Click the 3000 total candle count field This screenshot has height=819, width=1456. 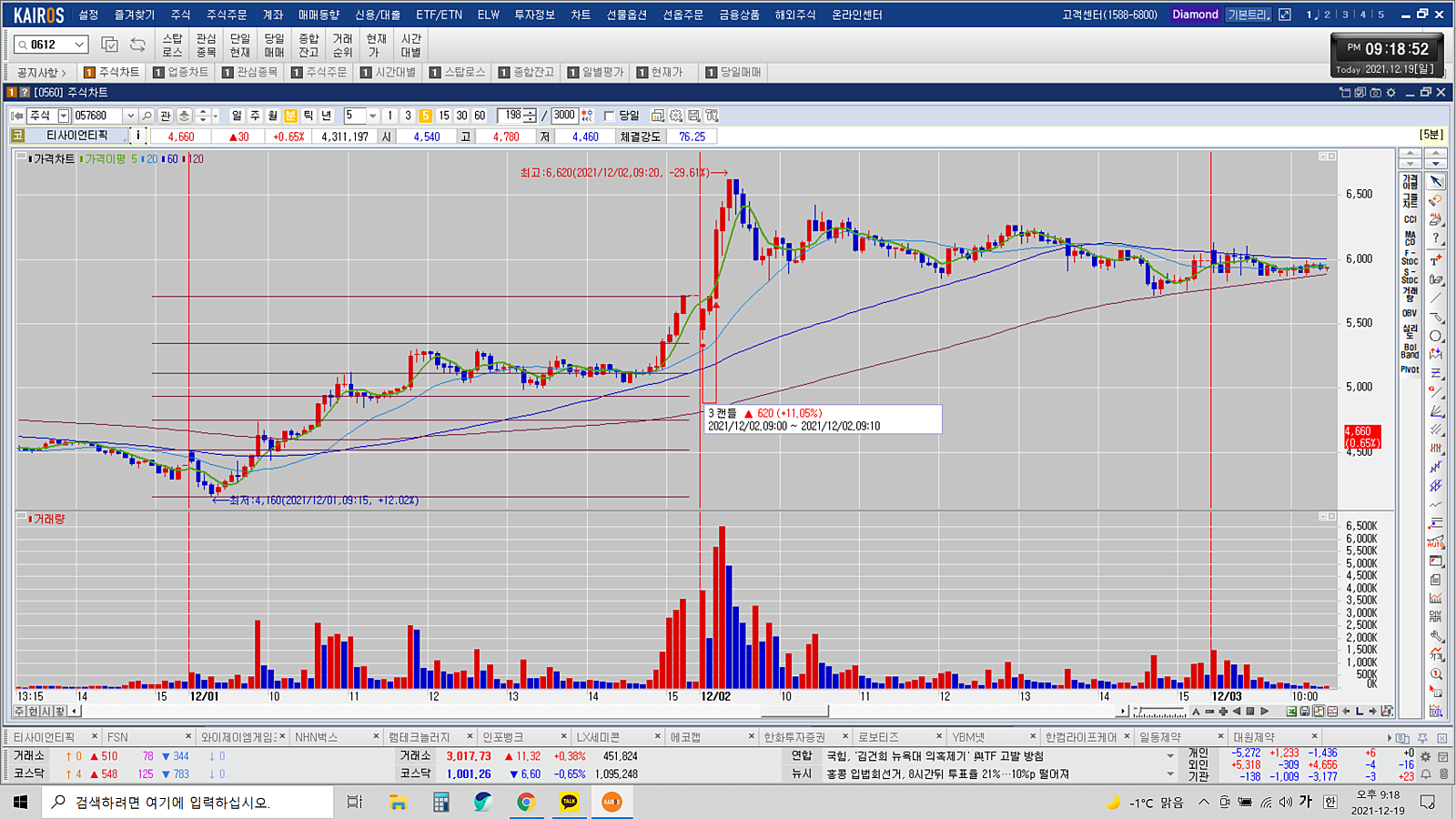pyautogui.click(x=564, y=116)
